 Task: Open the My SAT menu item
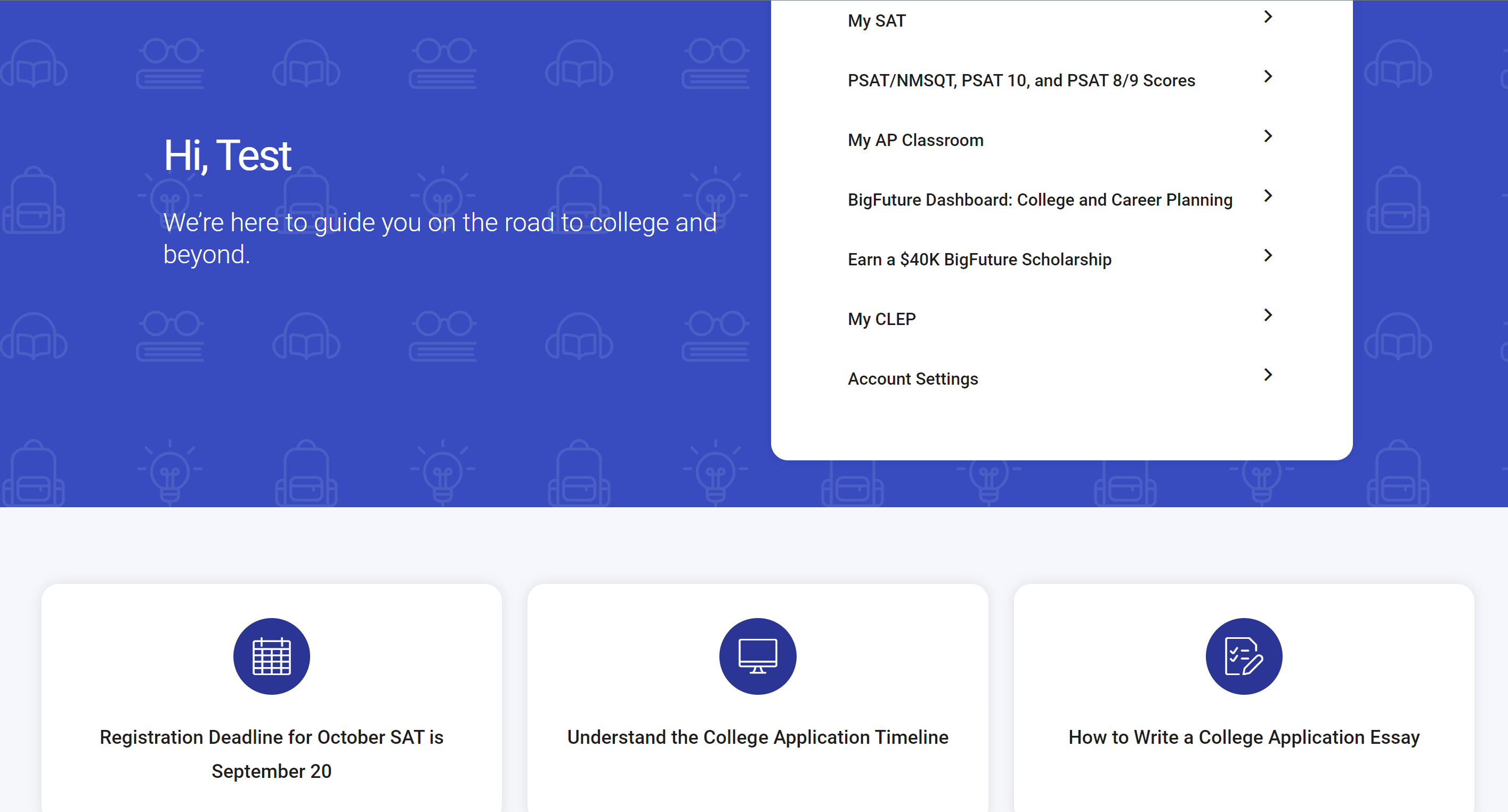point(877,21)
